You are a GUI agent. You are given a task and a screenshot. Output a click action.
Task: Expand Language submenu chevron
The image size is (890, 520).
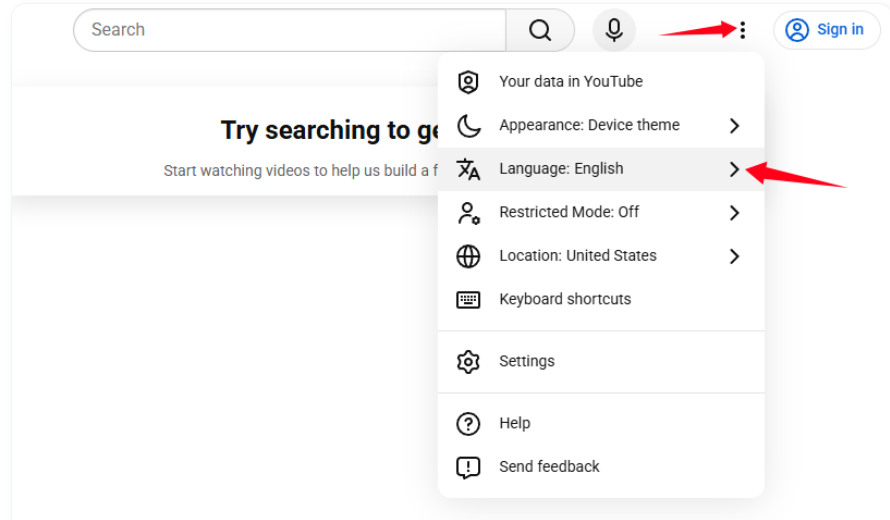tap(734, 169)
